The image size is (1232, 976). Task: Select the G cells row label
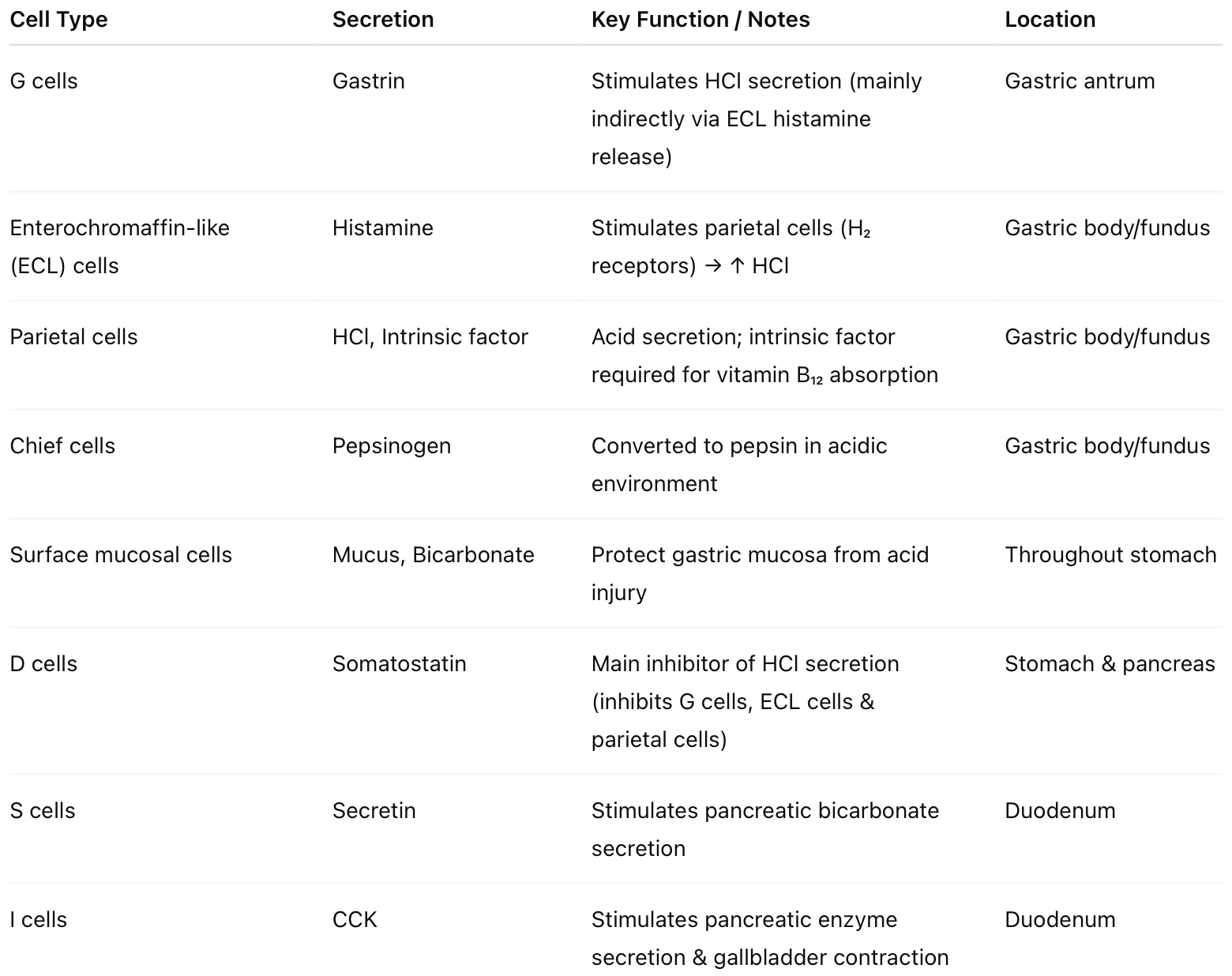point(44,81)
